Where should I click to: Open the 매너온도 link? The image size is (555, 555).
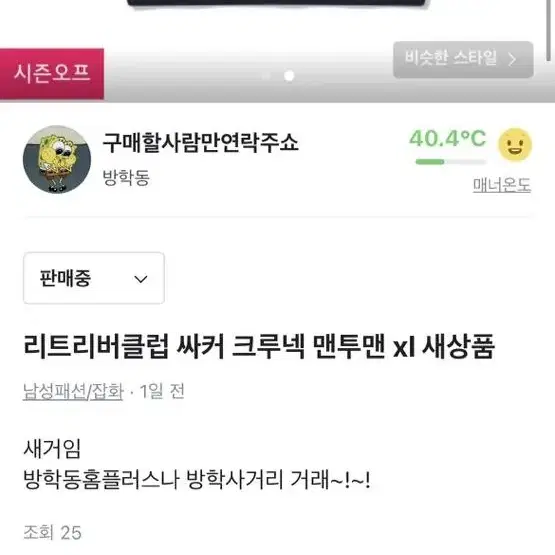502,185
